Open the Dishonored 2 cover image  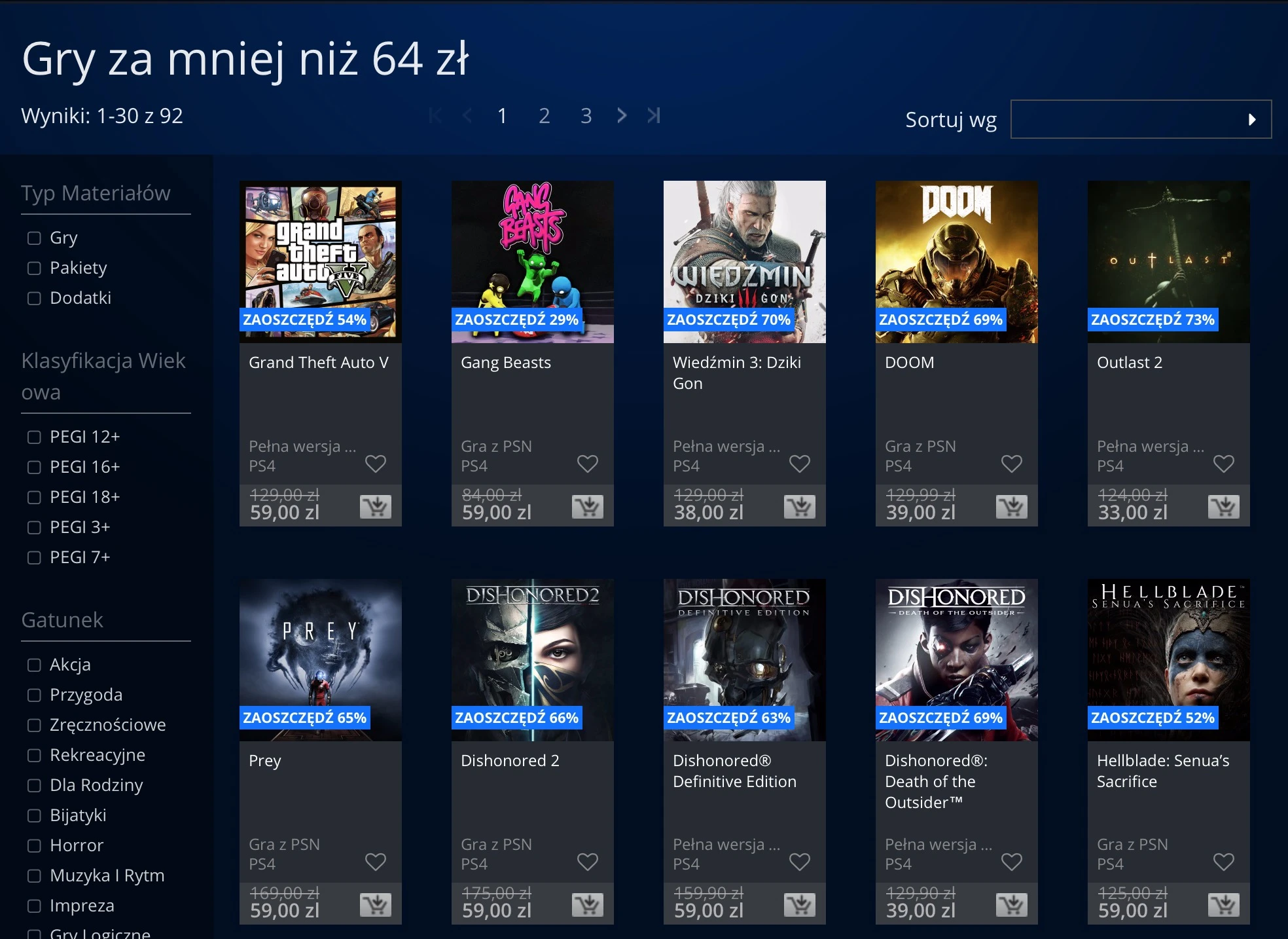pos(533,660)
